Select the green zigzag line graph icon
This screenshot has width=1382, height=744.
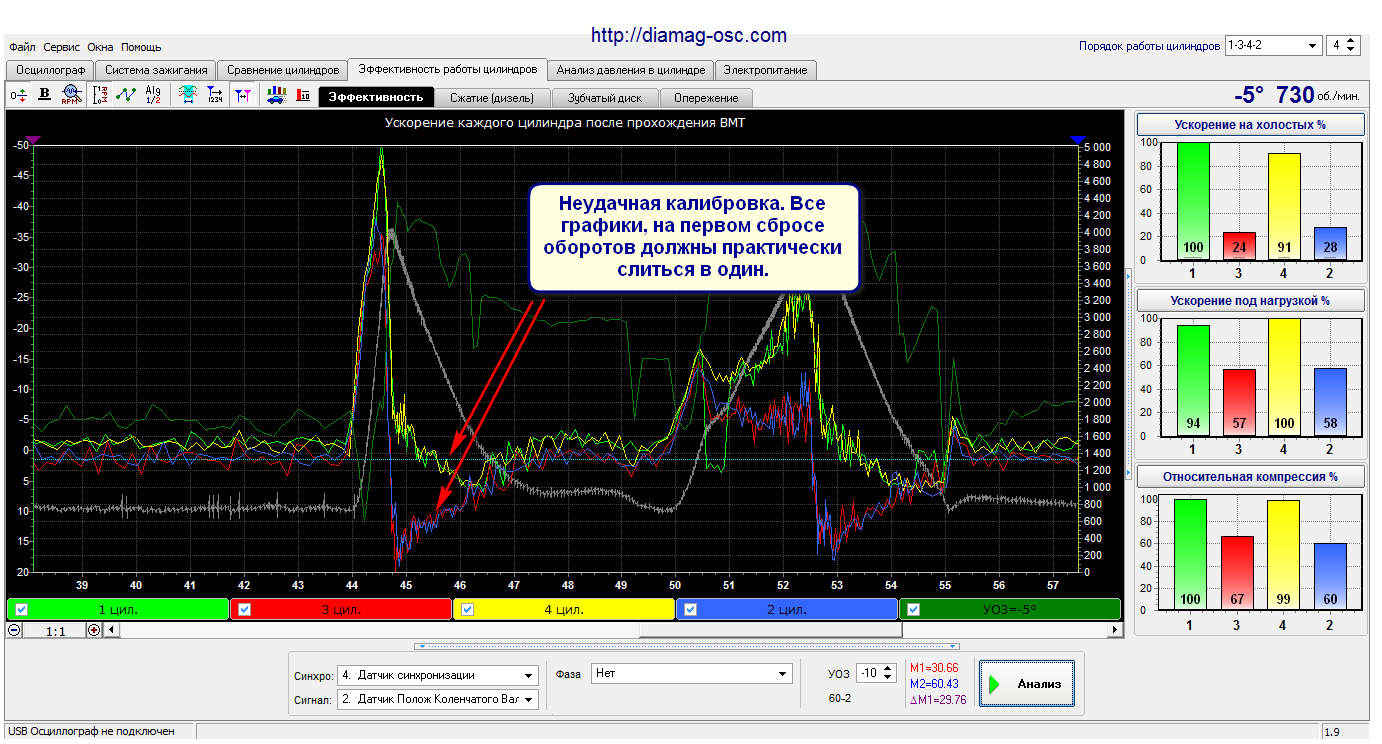[126, 96]
